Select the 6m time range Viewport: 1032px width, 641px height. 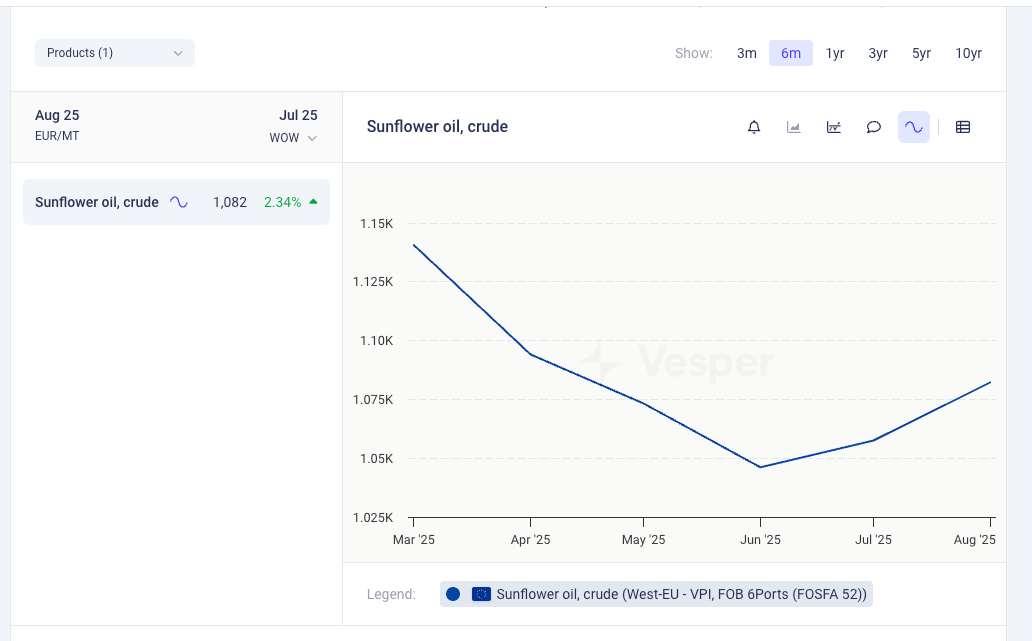791,53
